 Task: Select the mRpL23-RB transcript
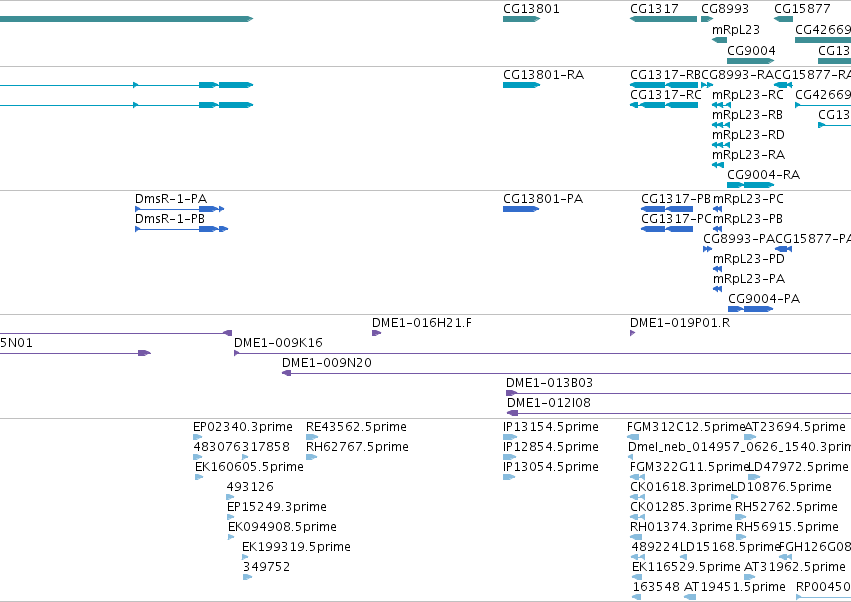(x=721, y=125)
